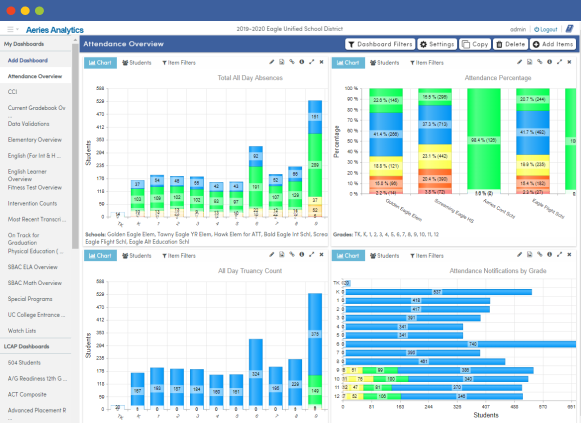Open ACT Composite dashboard
This screenshot has width=581, height=423.
(27, 394)
